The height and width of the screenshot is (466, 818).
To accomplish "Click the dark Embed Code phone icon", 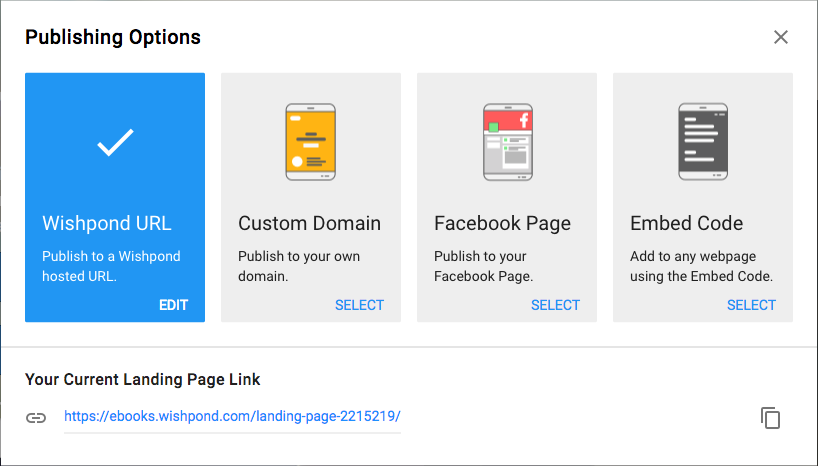I will coord(703,142).
